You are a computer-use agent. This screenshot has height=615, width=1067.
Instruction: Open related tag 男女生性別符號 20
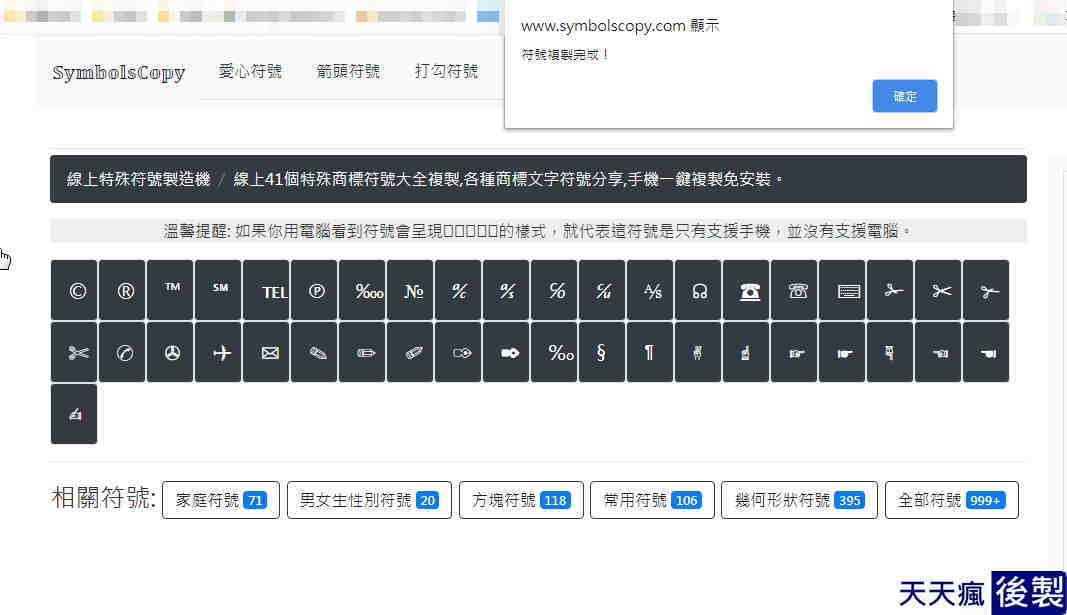click(369, 500)
